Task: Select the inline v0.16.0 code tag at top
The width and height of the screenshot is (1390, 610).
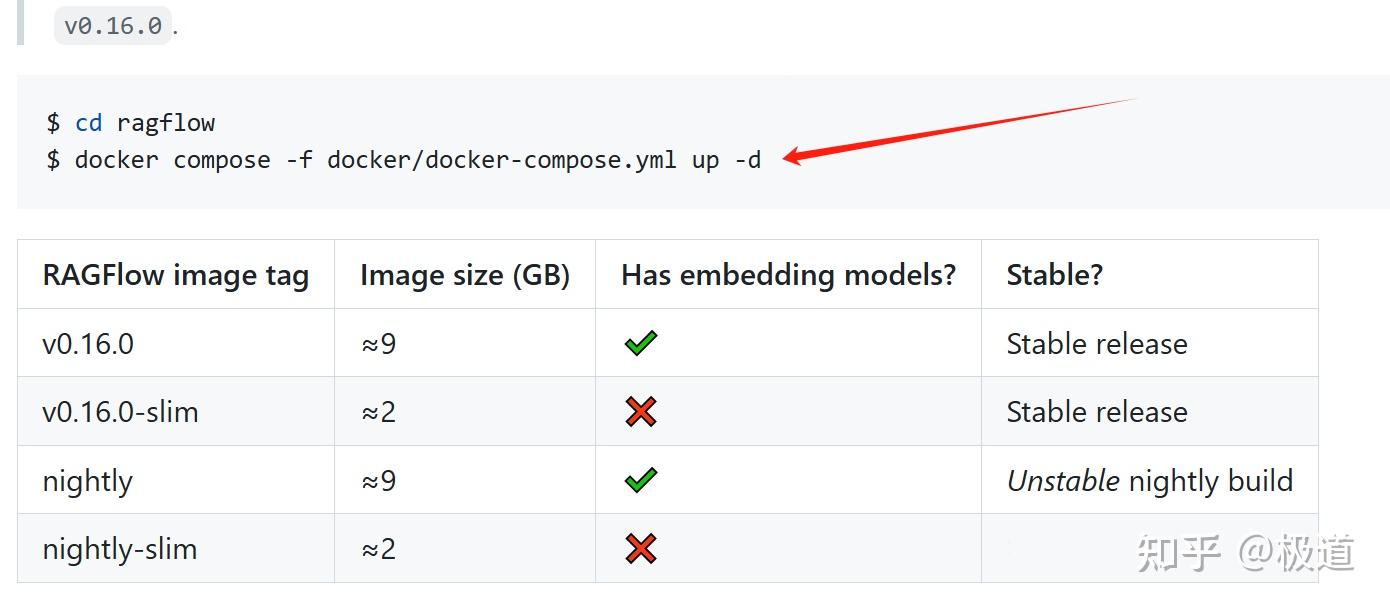Action: [113, 26]
